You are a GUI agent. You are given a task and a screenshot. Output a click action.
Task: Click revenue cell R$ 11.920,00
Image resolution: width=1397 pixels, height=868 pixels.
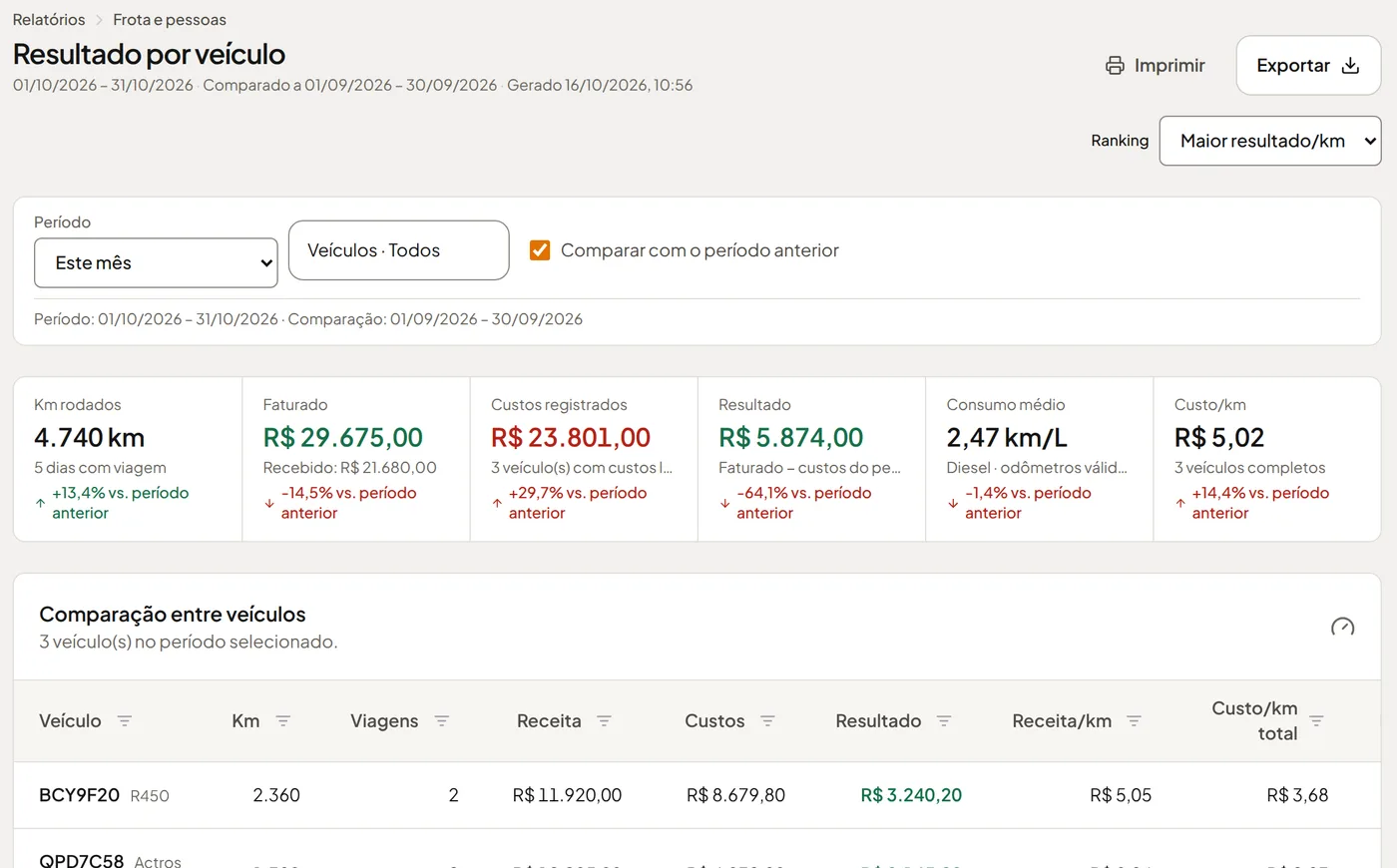coord(567,795)
